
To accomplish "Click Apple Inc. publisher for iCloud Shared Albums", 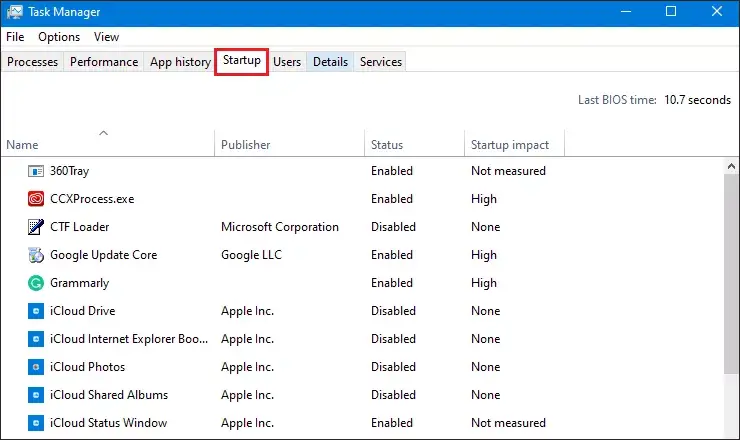I will point(247,395).
